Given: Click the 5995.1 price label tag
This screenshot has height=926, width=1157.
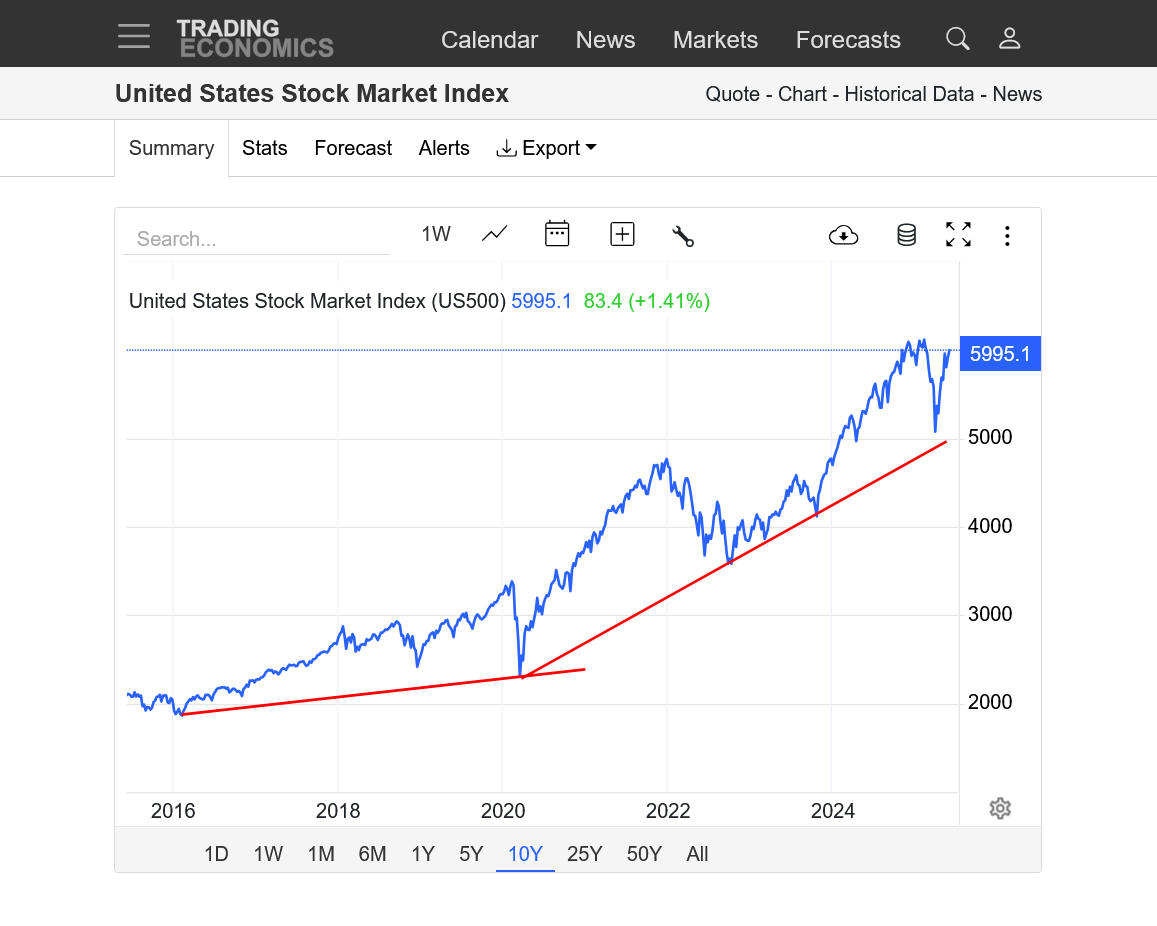Looking at the screenshot, I should [1000, 354].
